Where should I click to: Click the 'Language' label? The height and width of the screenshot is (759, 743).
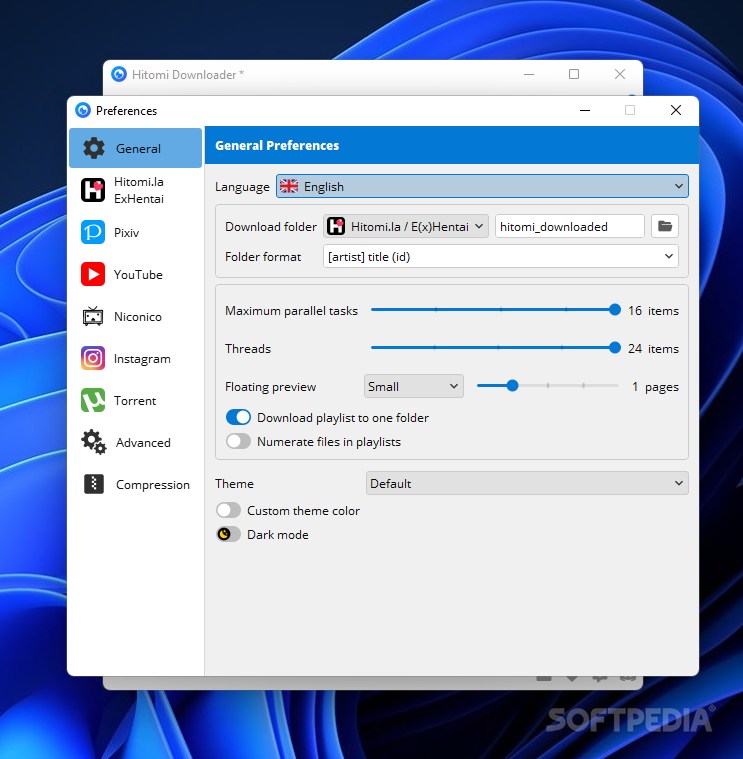click(242, 187)
